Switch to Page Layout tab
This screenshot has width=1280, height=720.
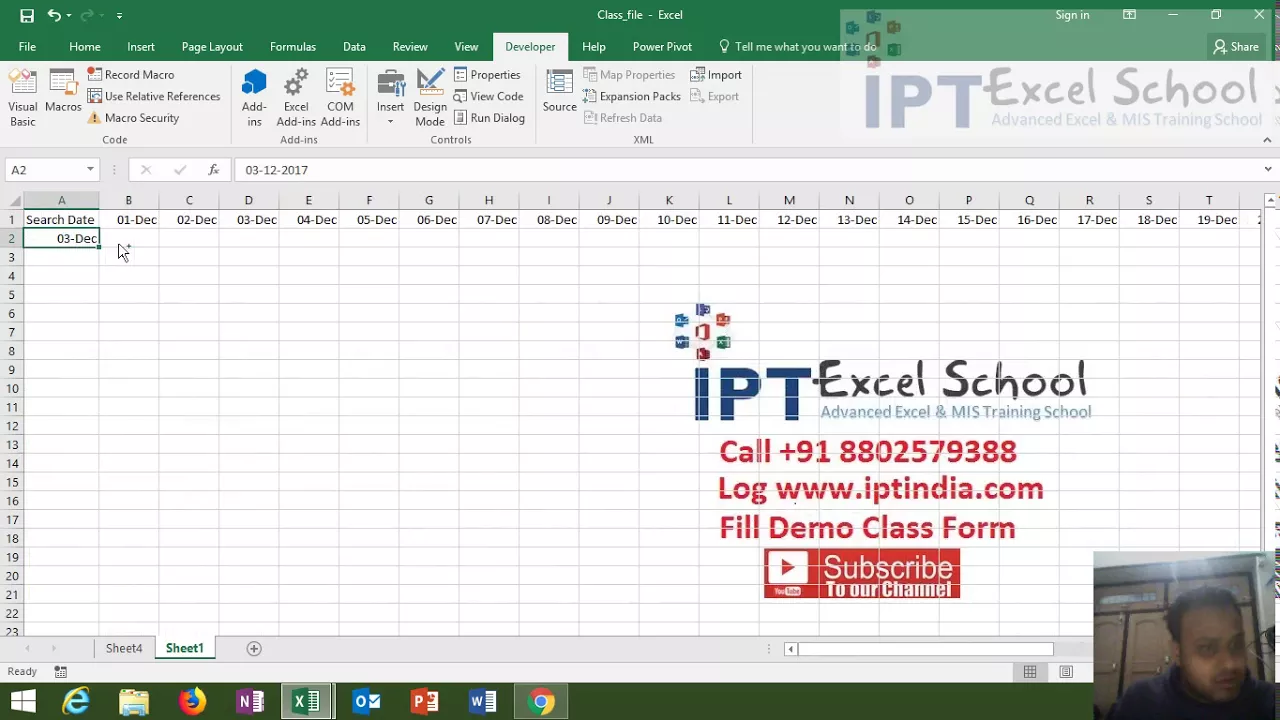click(212, 47)
